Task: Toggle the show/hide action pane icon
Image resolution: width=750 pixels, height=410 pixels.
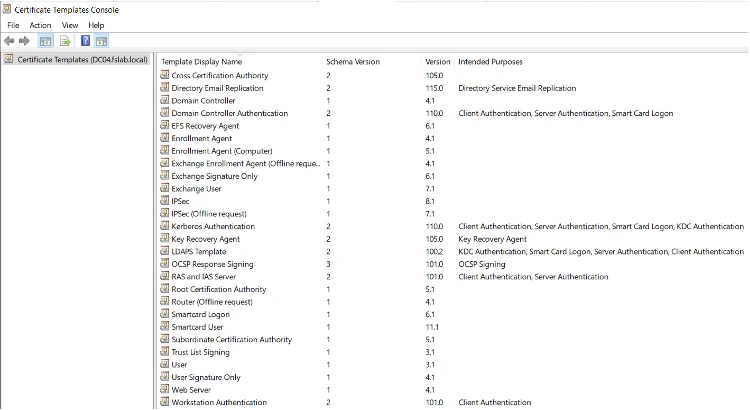Action: (x=101, y=41)
